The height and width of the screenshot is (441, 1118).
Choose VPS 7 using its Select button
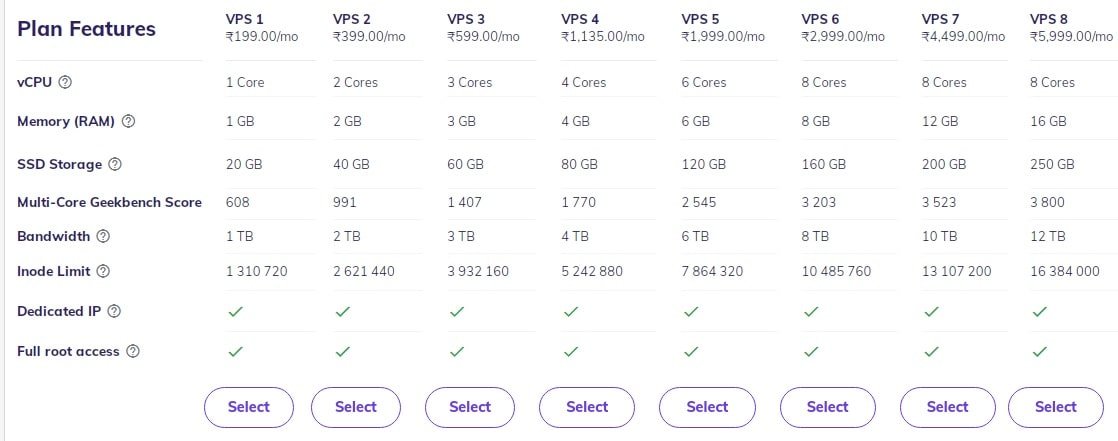pos(948,407)
